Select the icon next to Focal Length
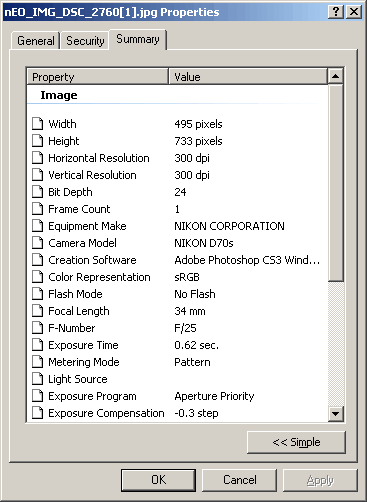Image resolution: width=367 pixels, height=502 pixels. (38, 311)
